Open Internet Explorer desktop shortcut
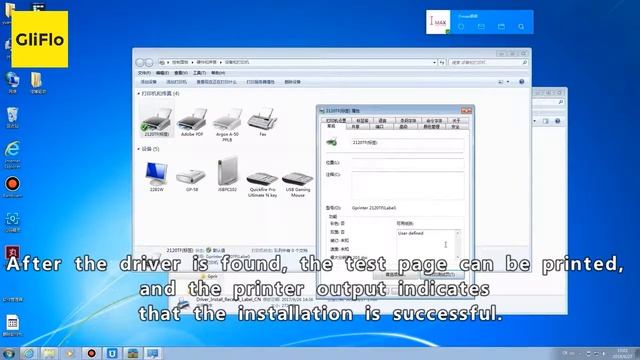This screenshot has height=360, width=640. tap(12, 154)
